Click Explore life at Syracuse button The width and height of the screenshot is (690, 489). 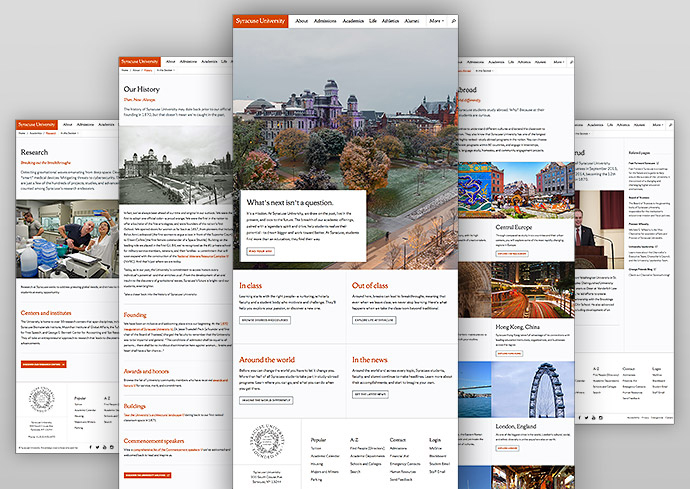pos(374,320)
